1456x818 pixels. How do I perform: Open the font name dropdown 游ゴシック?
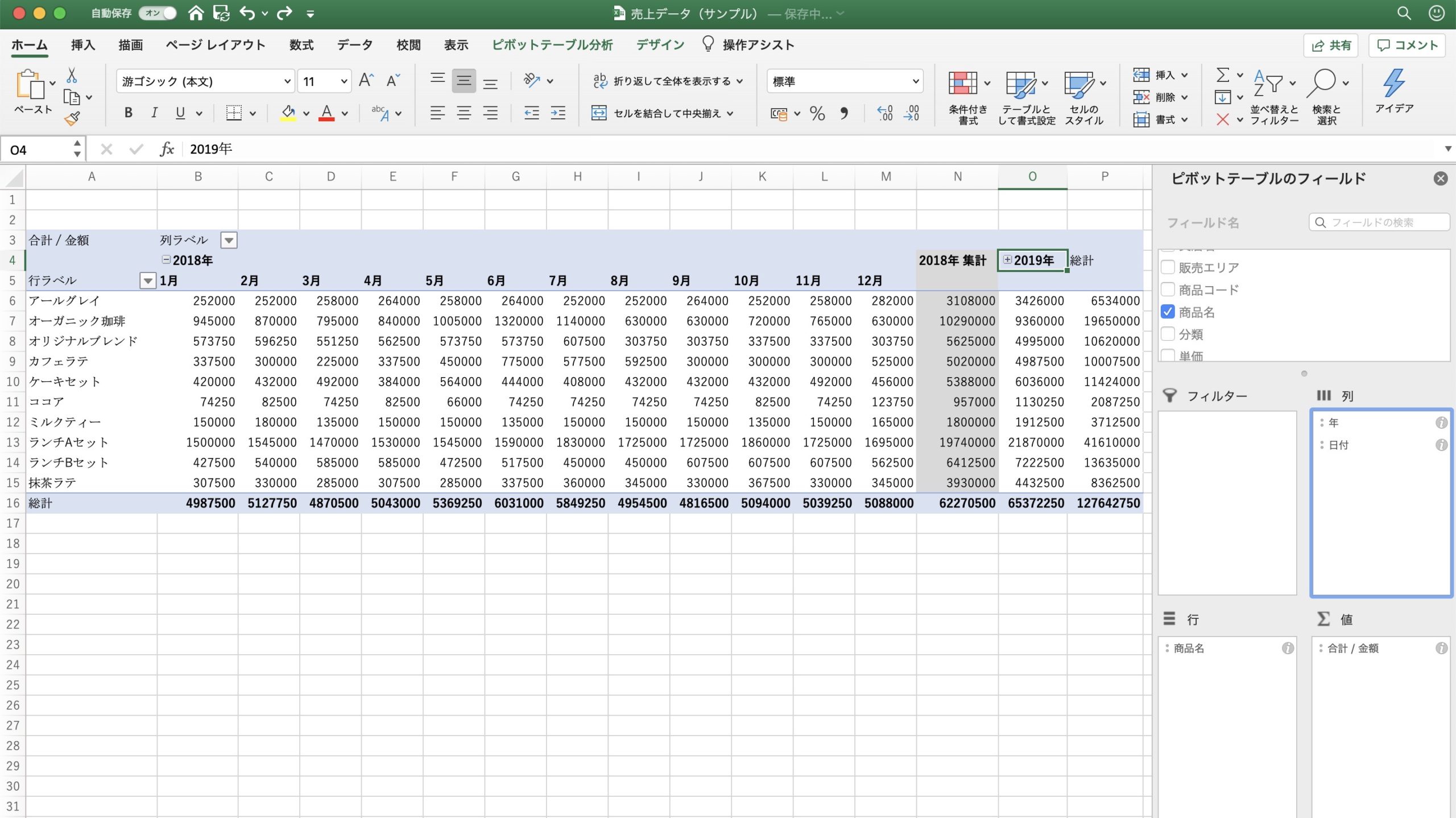287,81
